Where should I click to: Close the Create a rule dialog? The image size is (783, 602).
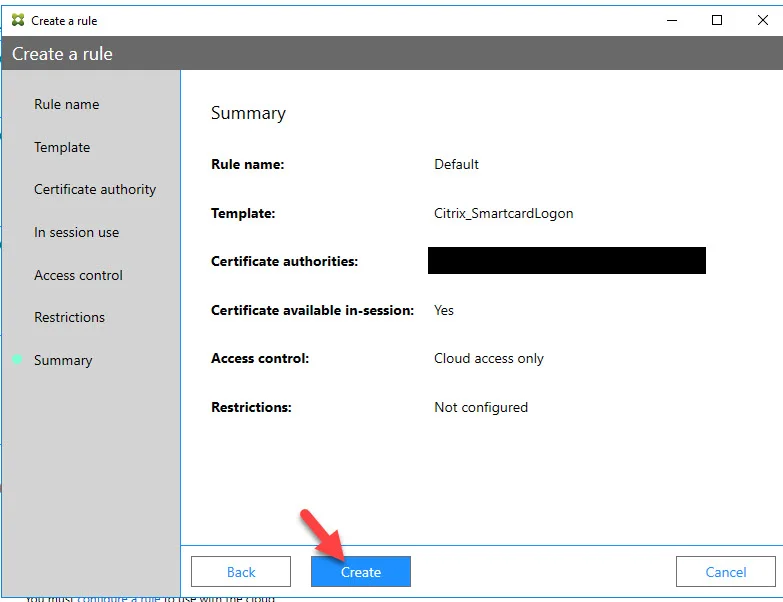(x=762, y=20)
